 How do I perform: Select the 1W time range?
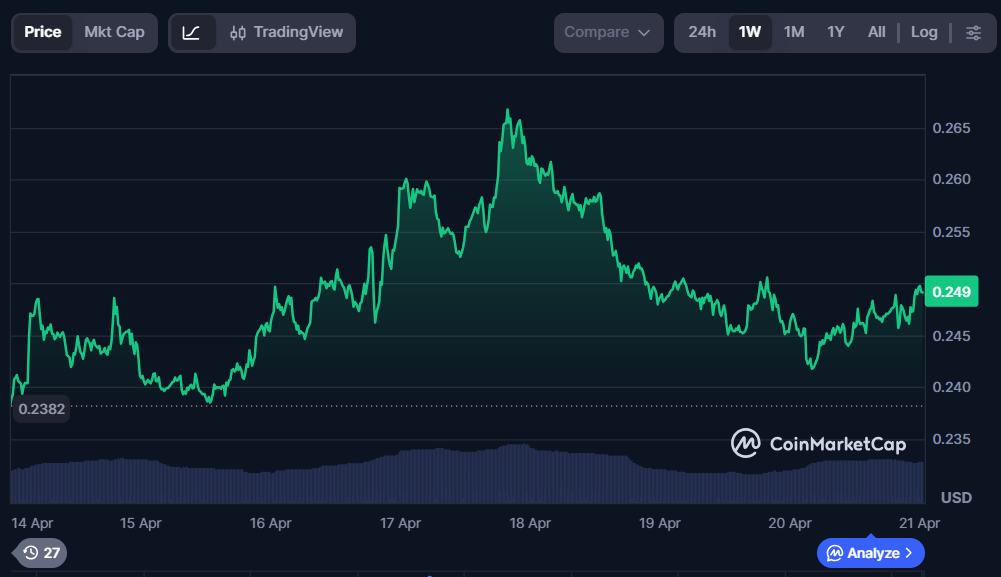pyautogui.click(x=750, y=32)
